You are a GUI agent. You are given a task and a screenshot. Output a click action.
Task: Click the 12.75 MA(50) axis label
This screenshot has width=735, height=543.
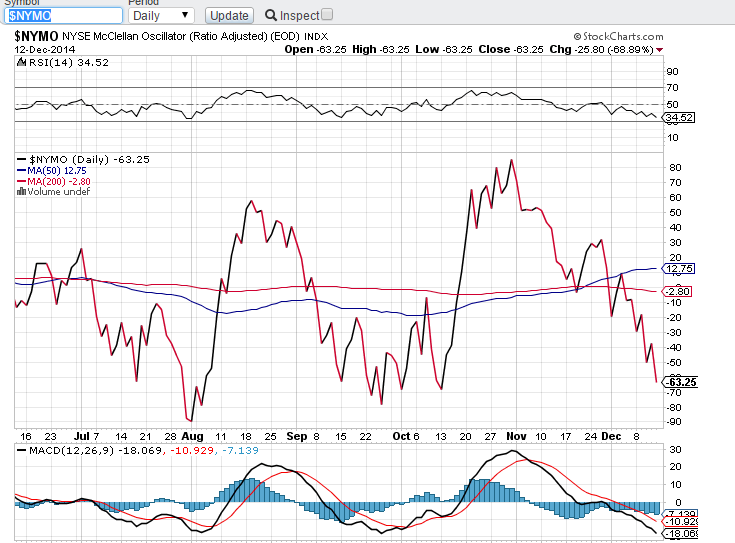679,269
